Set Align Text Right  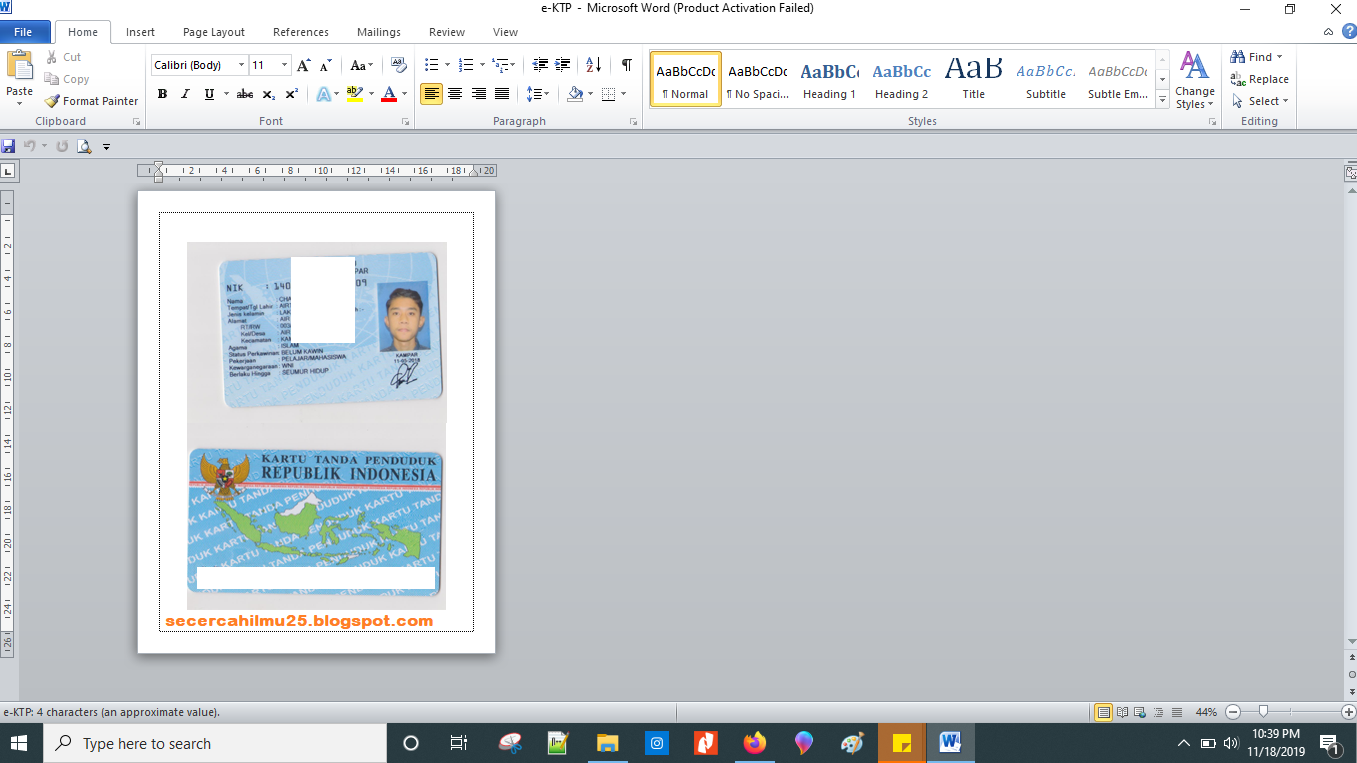tap(479, 94)
